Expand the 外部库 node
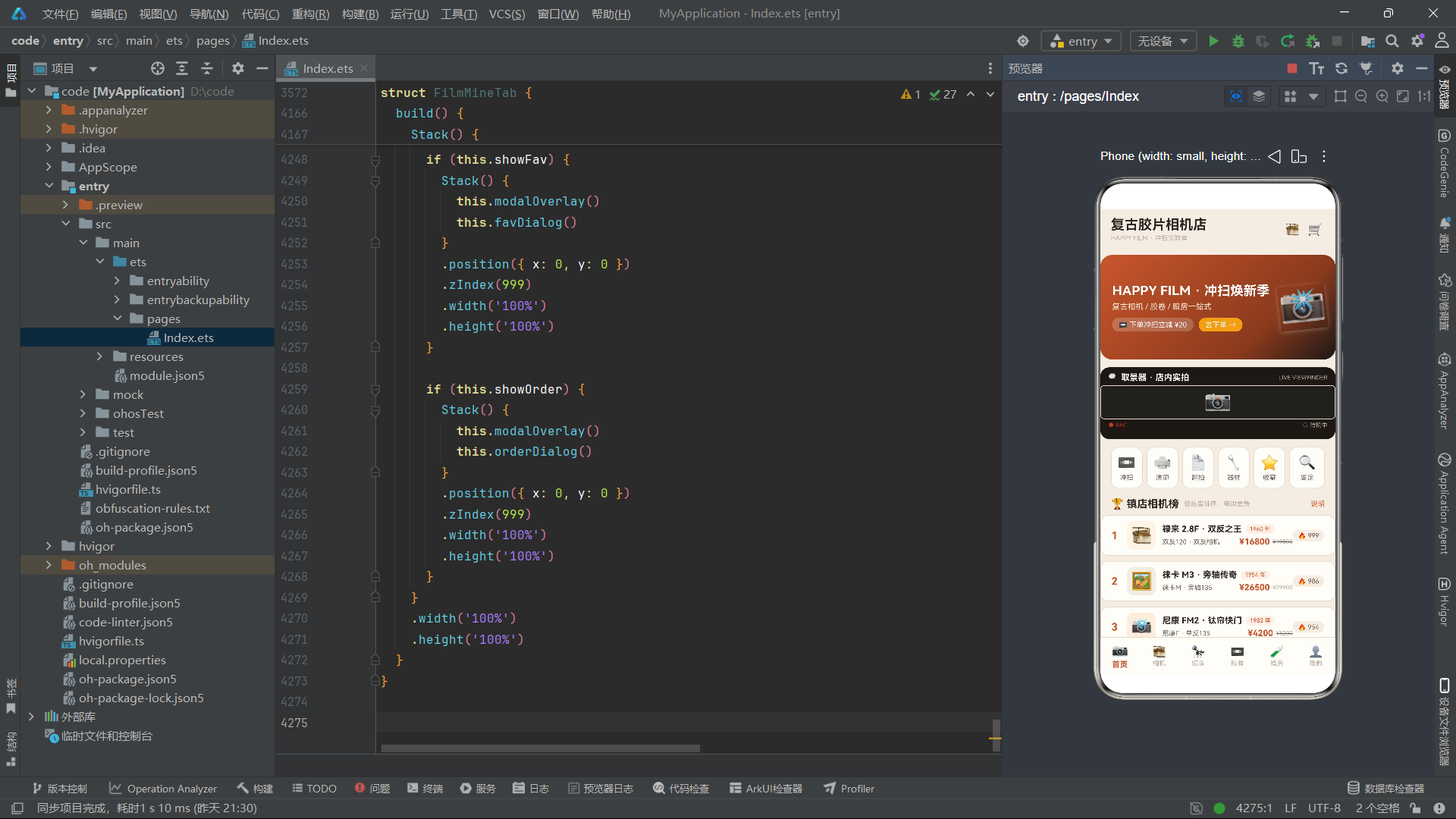Viewport: 1456px width, 819px height. [x=31, y=717]
